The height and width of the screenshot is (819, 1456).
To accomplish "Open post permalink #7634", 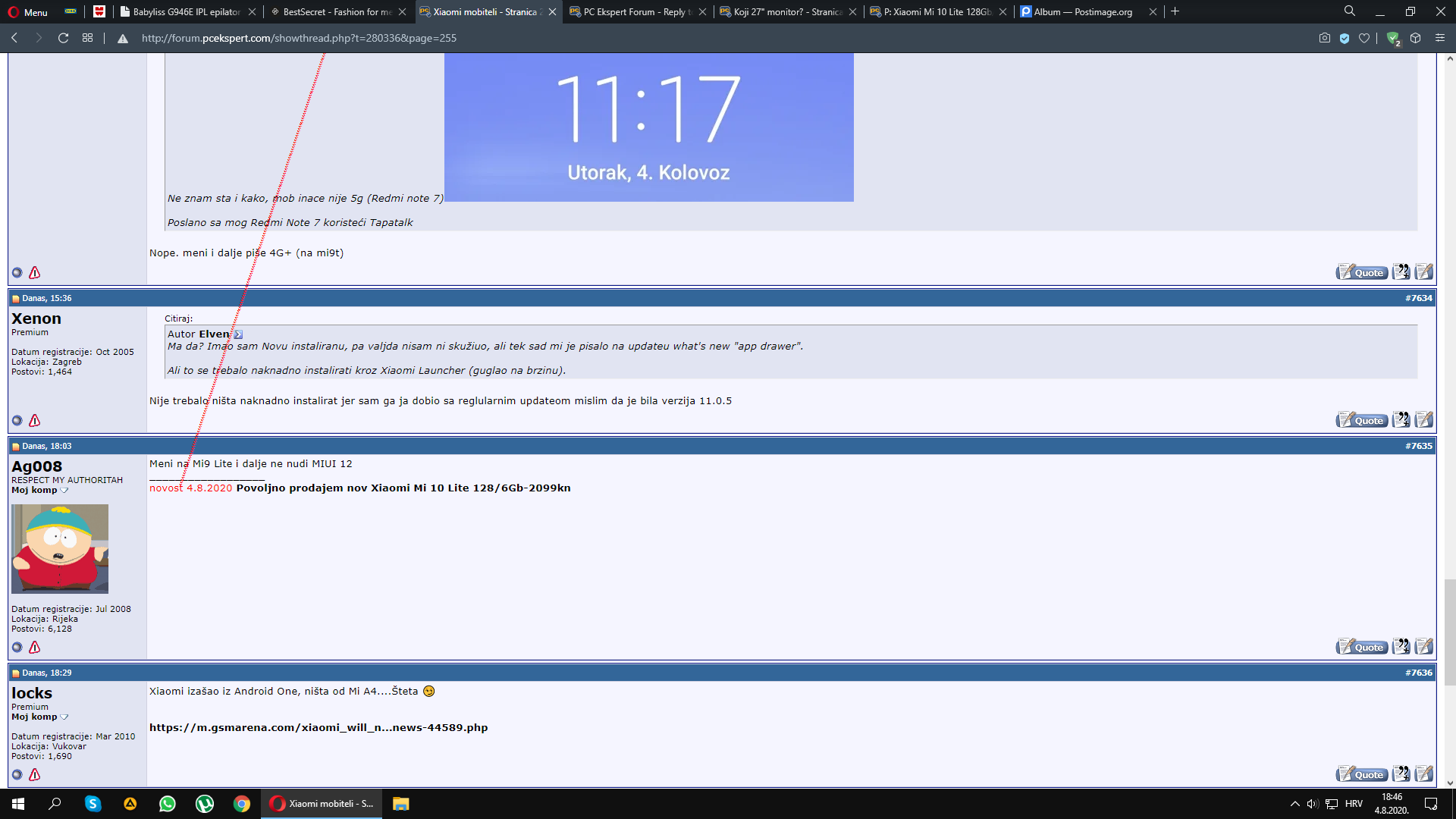I will 1419,298.
